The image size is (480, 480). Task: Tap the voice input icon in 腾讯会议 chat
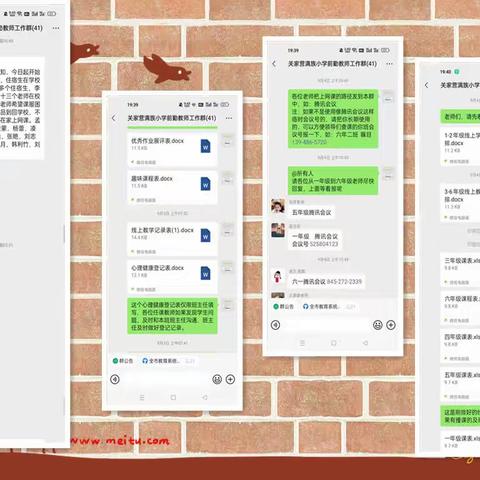point(275,325)
